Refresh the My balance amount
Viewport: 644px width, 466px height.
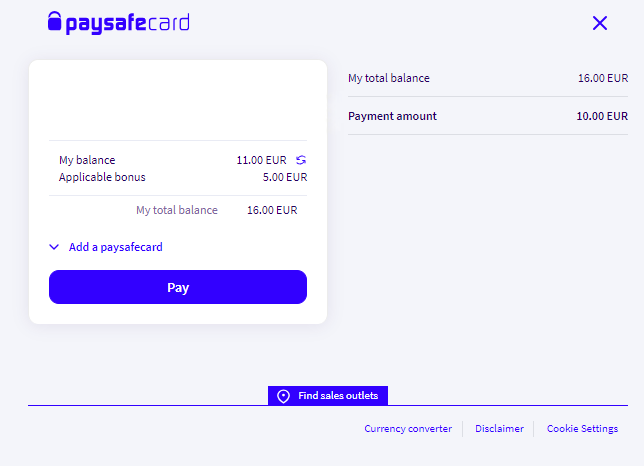pos(301,160)
